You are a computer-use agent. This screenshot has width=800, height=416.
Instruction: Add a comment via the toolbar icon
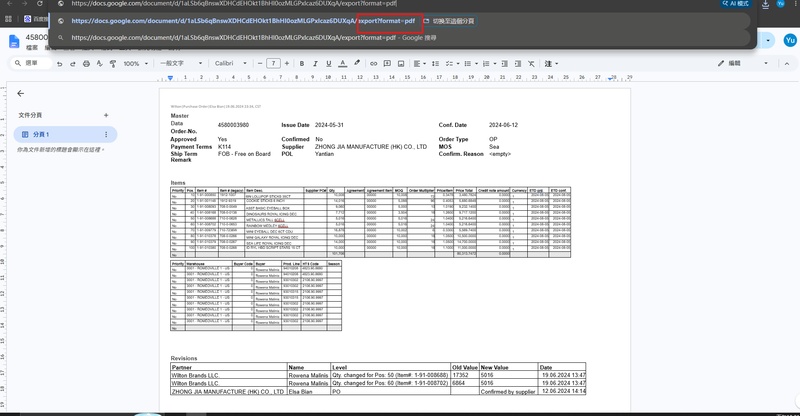tap(387, 63)
